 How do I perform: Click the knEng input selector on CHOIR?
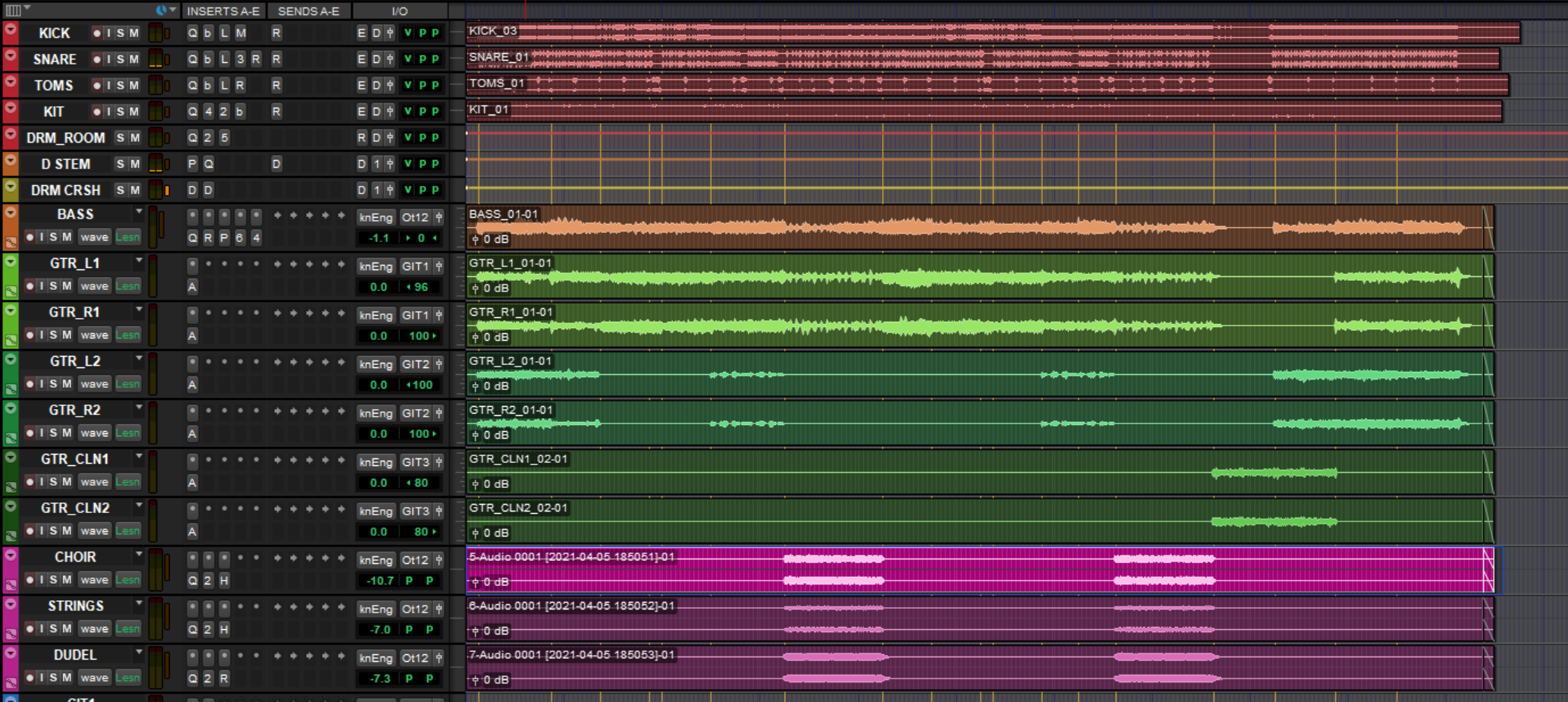(376, 560)
